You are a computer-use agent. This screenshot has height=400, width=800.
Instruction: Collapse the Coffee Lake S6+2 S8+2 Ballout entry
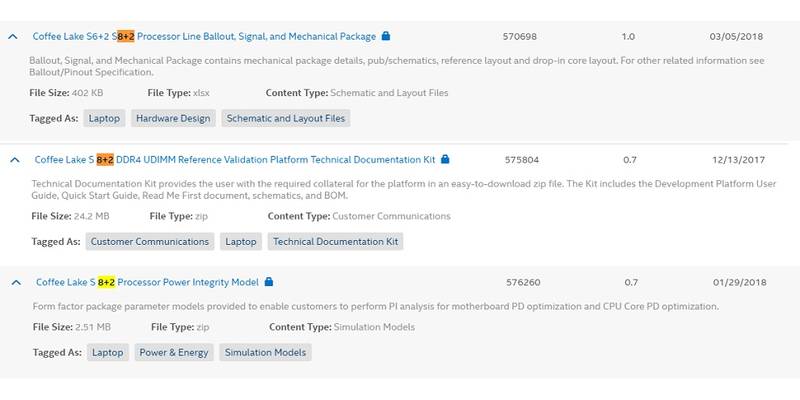pos(13,37)
